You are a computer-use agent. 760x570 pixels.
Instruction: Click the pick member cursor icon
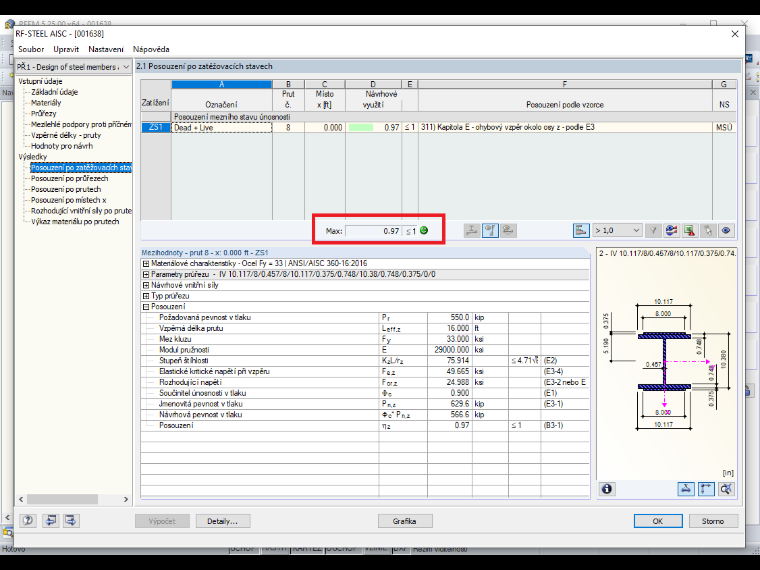(708, 231)
